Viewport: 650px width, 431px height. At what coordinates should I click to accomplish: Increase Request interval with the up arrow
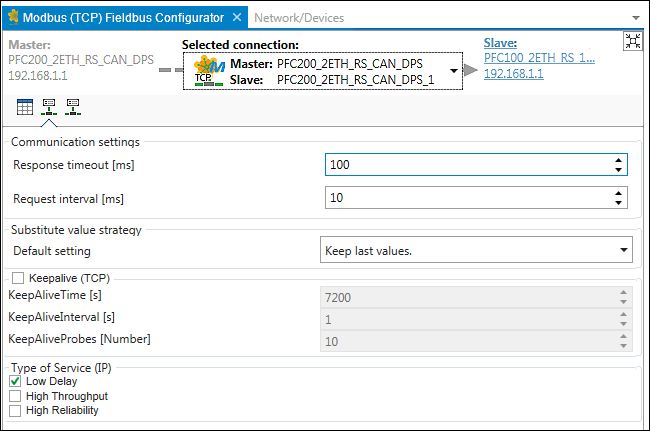point(618,194)
